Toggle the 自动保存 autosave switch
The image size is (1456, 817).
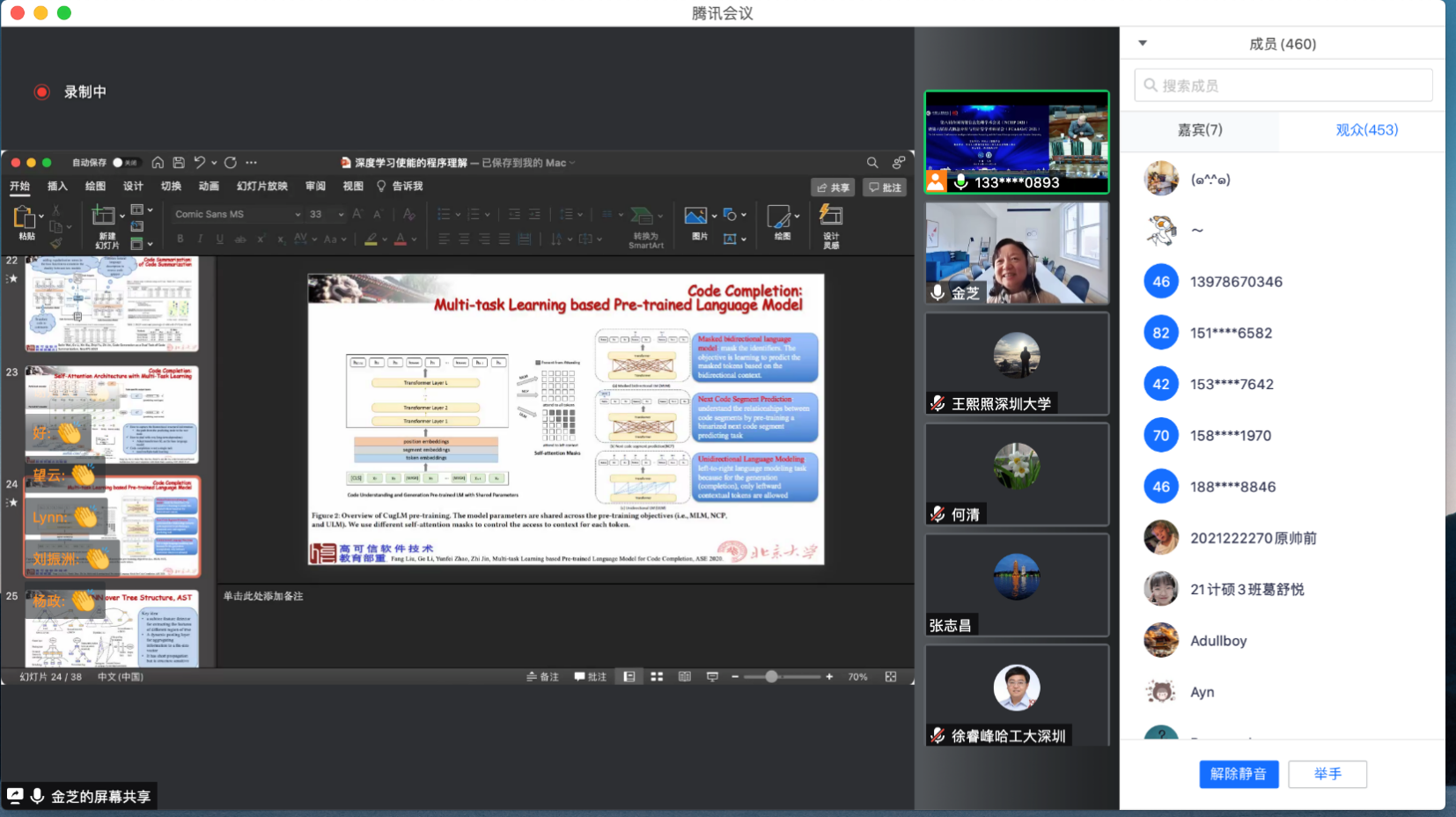click(124, 163)
